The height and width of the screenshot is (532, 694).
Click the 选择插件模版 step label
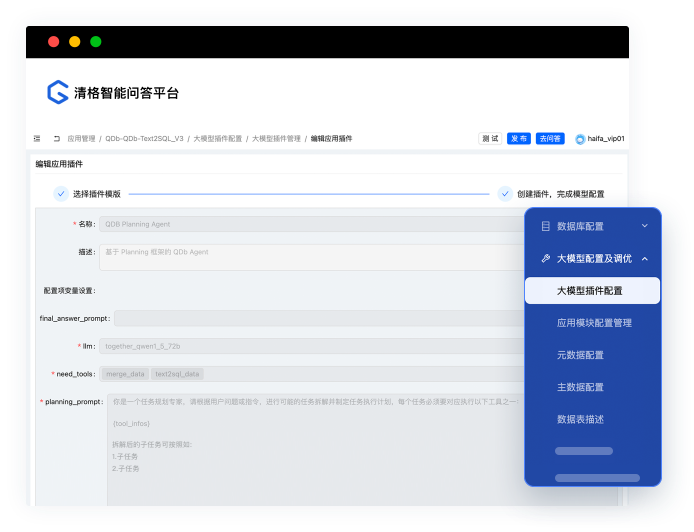97,194
